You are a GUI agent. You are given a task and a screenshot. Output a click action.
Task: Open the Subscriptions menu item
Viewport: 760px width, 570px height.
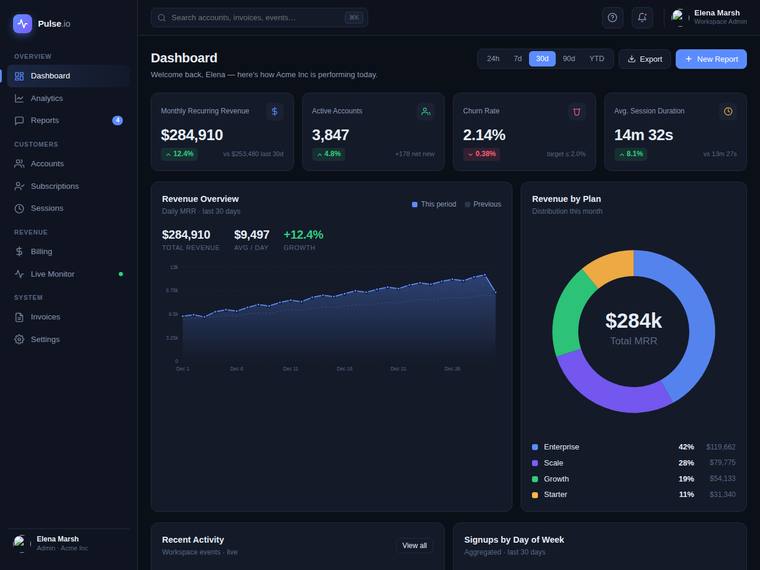(x=69, y=186)
